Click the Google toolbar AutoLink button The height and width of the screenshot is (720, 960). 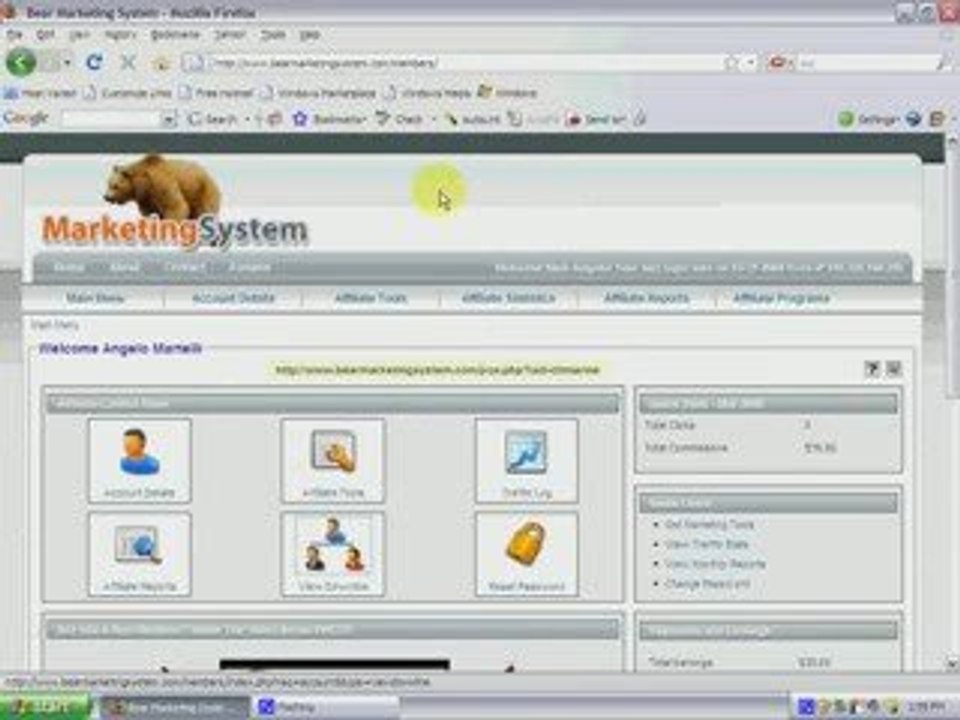(472, 119)
